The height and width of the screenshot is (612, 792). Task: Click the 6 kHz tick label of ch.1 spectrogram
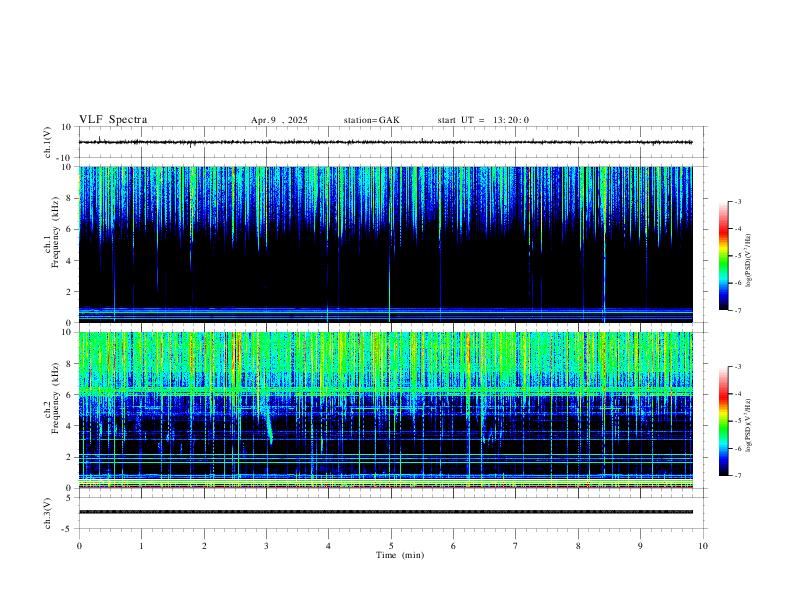click(69, 229)
